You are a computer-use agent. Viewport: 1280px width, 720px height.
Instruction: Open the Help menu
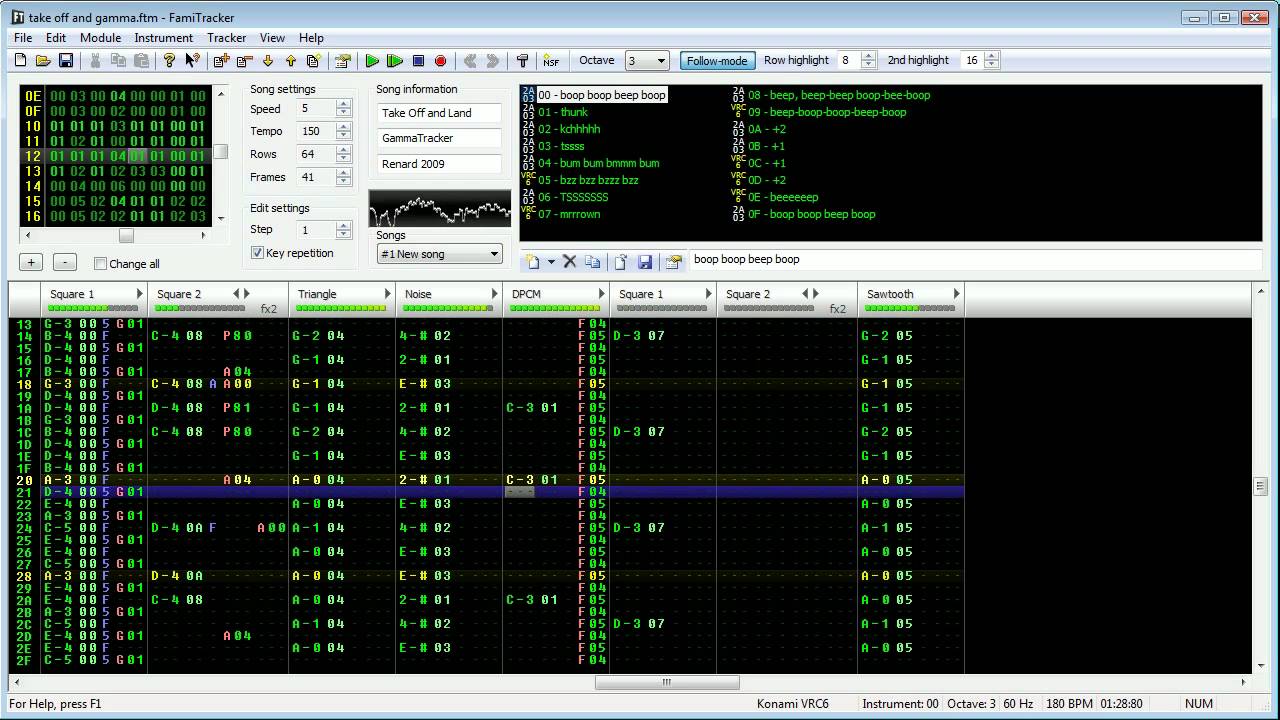click(x=311, y=38)
